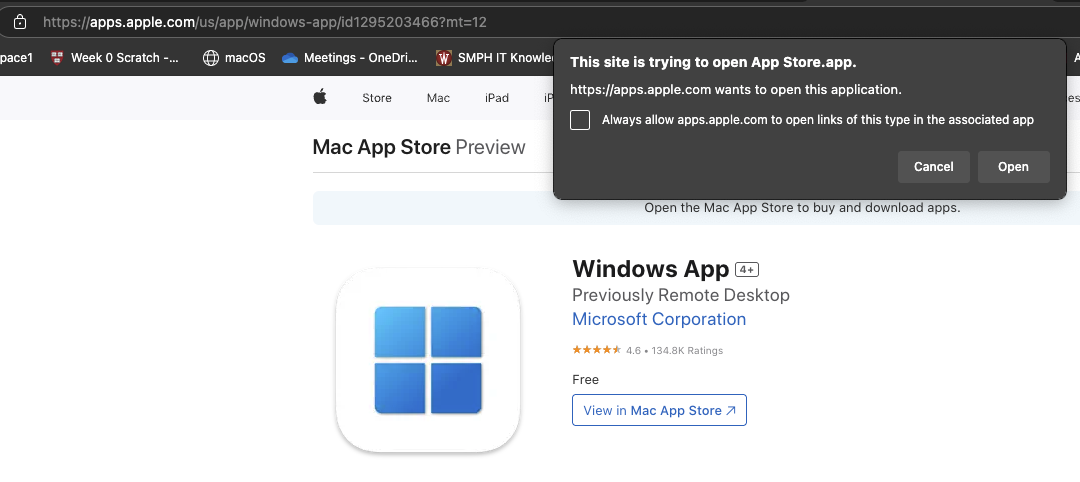Click Open in the App Store dialog
The image size is (1080, 482).
point(1013,167)
